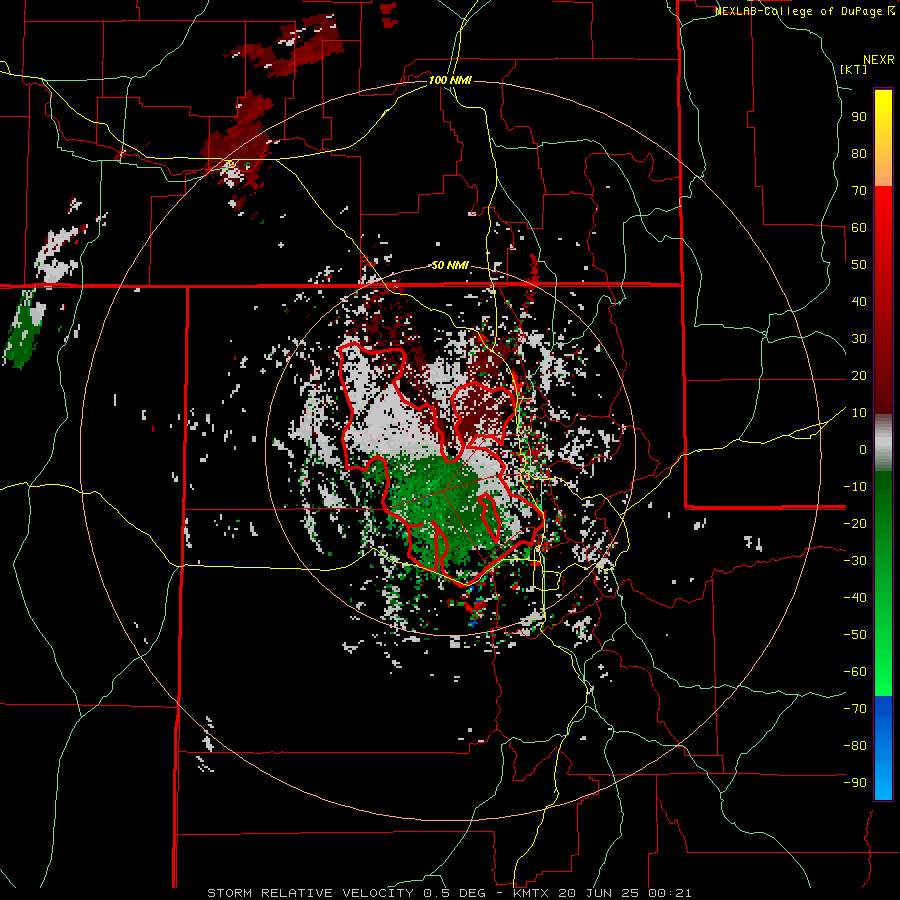Click the gray zero-velocity segment of color bar

click(x=883, y=443)
